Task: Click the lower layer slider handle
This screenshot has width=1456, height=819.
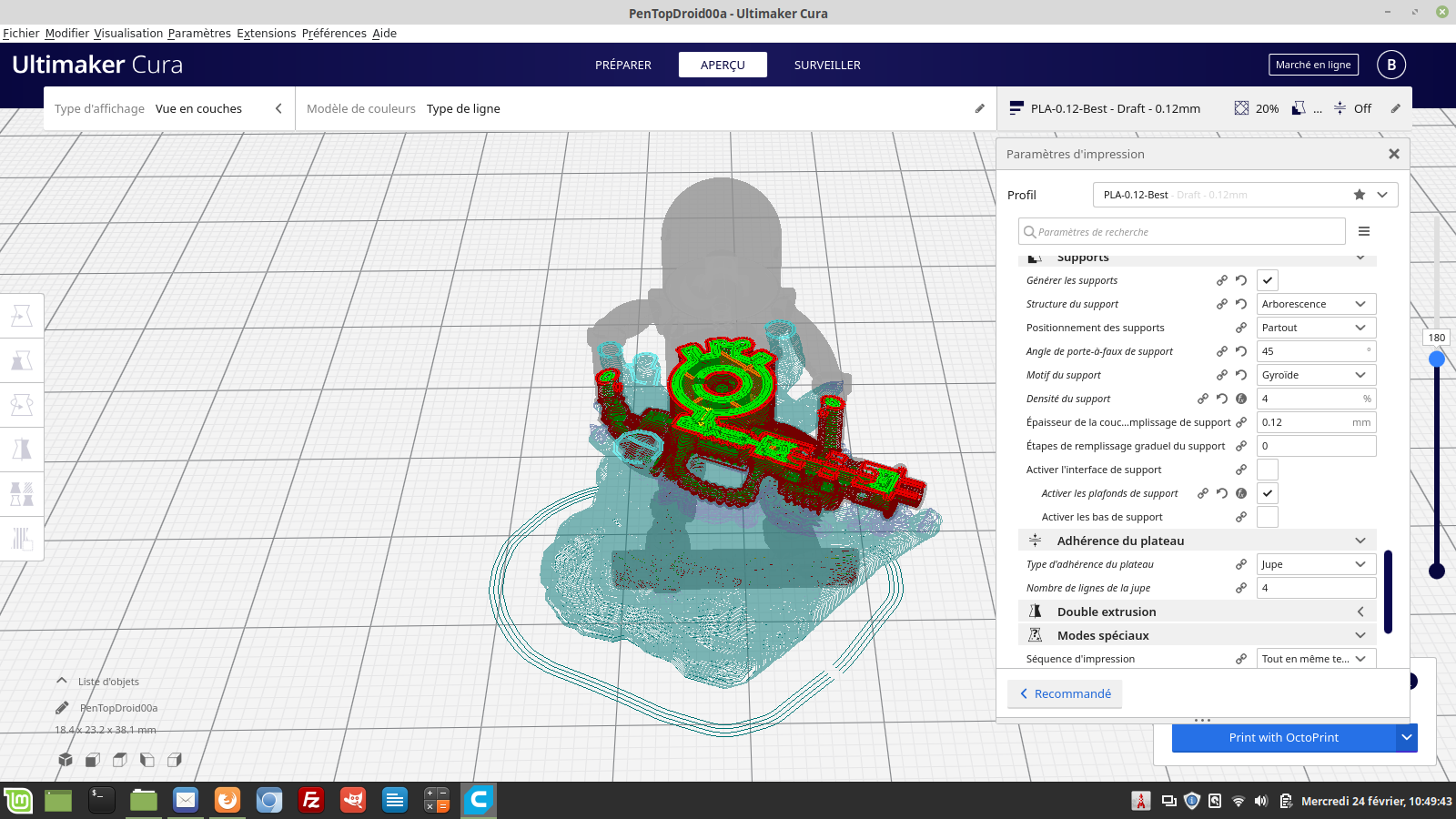Action: point(1437,571)
